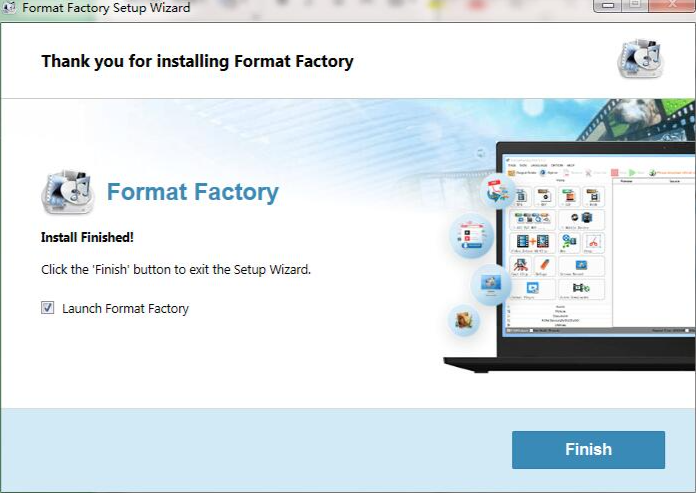
Task: Click the setup wizard title bar icon
Action: coord(8,7)
